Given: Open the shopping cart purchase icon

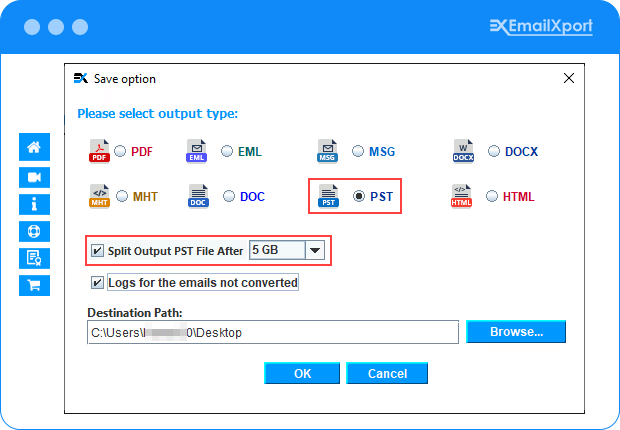Looking at the screenshot, I should (x=35, y=285).
